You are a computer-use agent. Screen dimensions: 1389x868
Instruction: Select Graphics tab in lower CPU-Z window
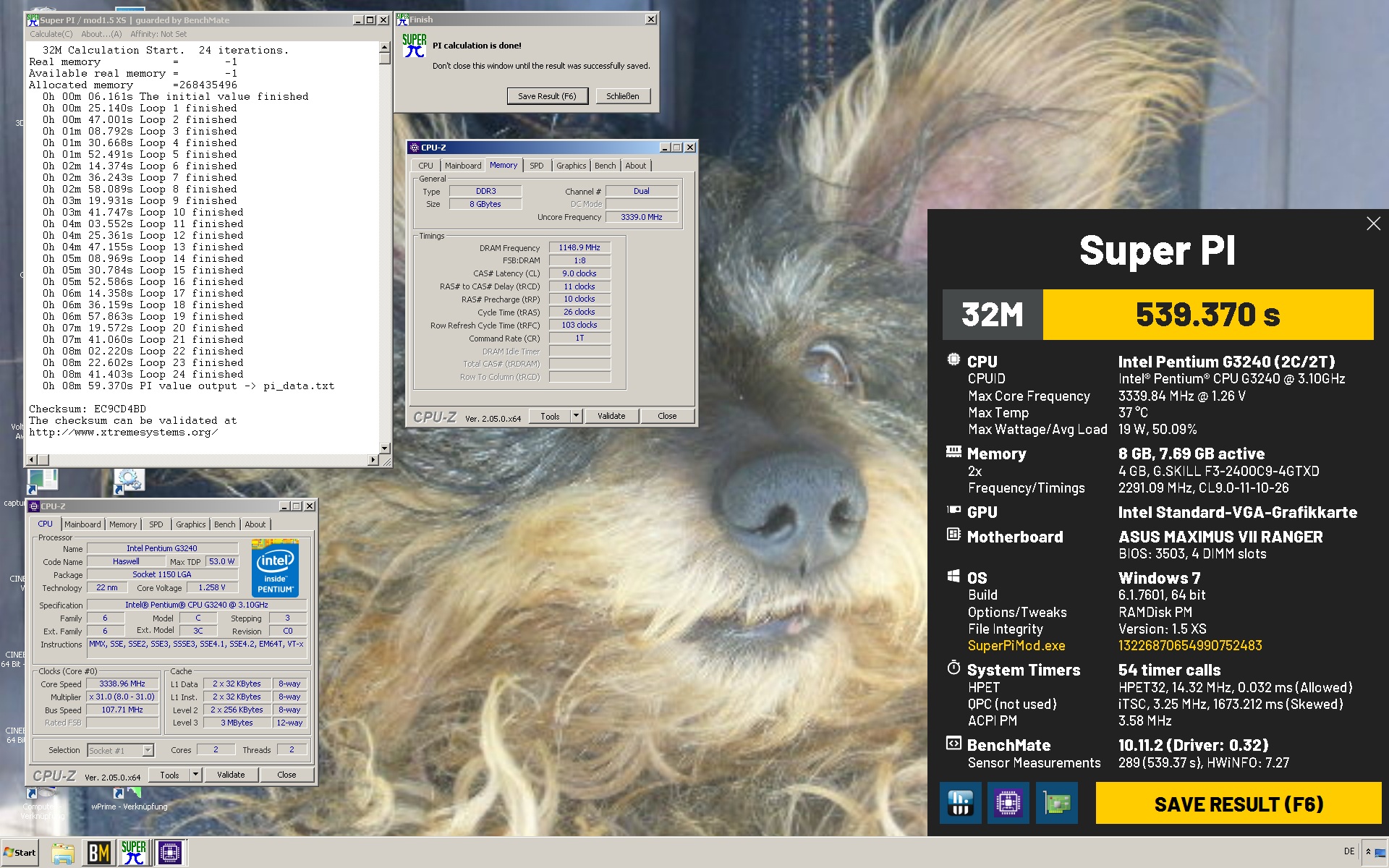point(191,524)
